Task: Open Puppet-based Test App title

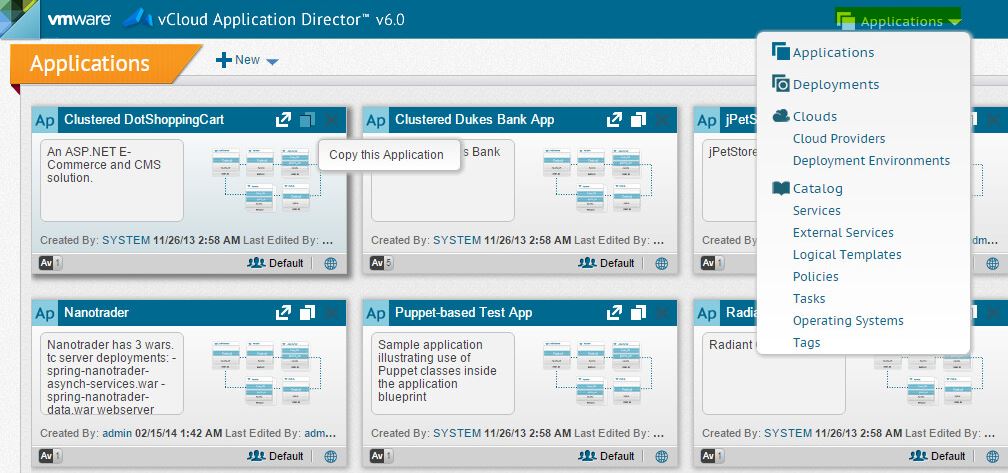Action: click(464, 312)
